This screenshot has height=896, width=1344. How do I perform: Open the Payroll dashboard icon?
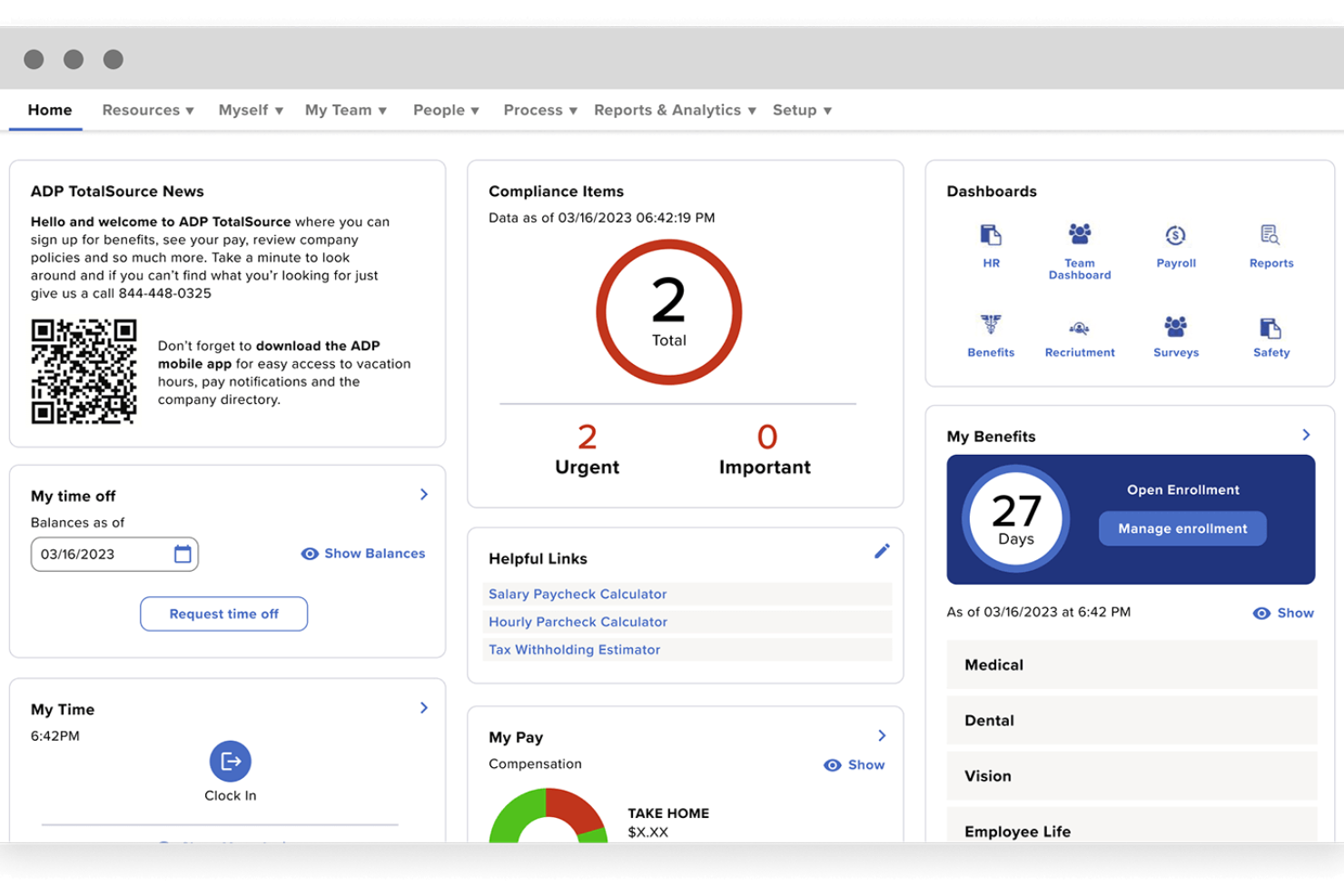[1176, 235]
